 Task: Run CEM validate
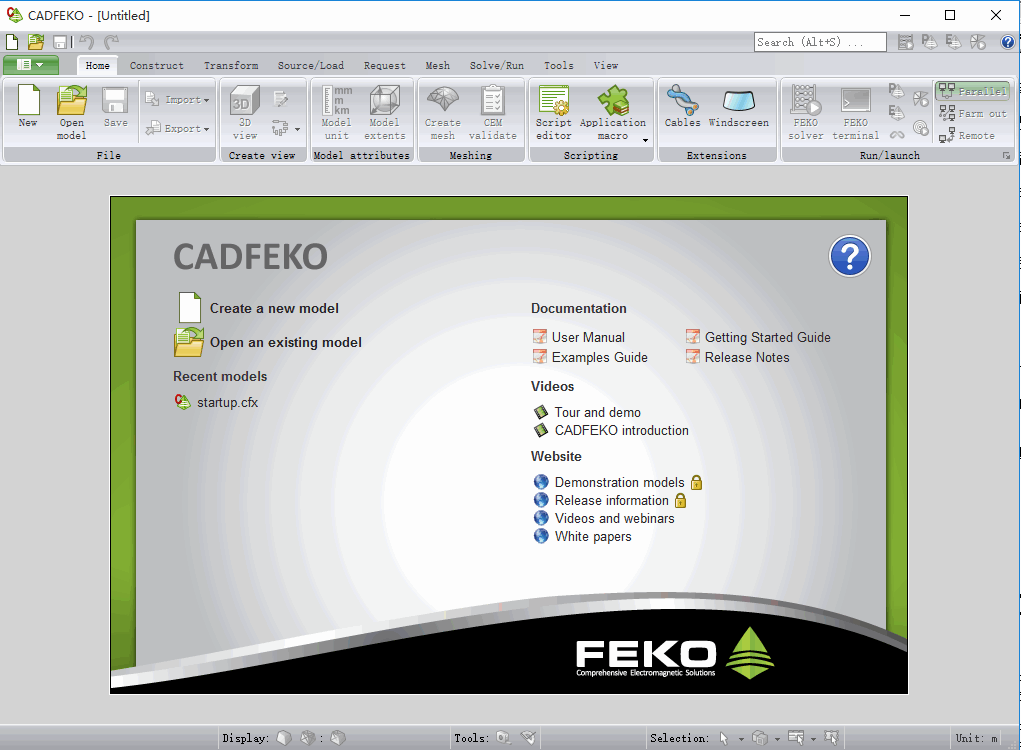tap(492, 110)
